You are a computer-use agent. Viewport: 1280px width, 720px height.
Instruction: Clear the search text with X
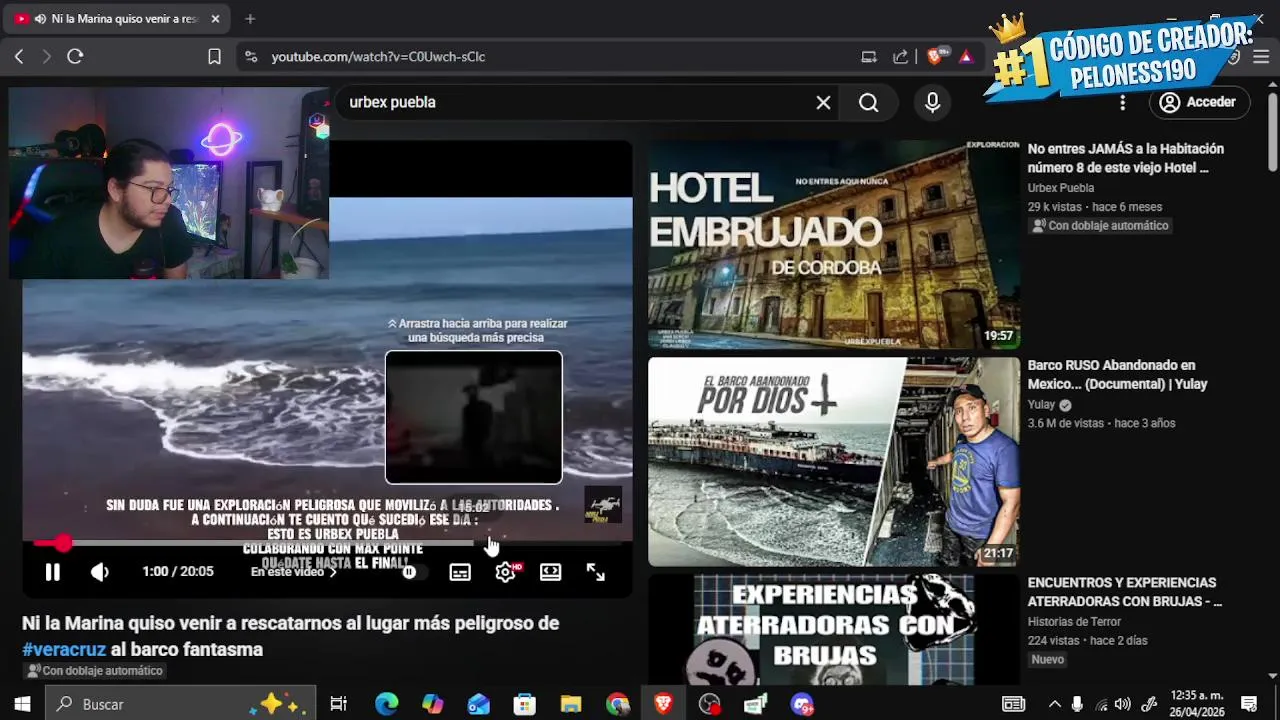tap(823, 102)
